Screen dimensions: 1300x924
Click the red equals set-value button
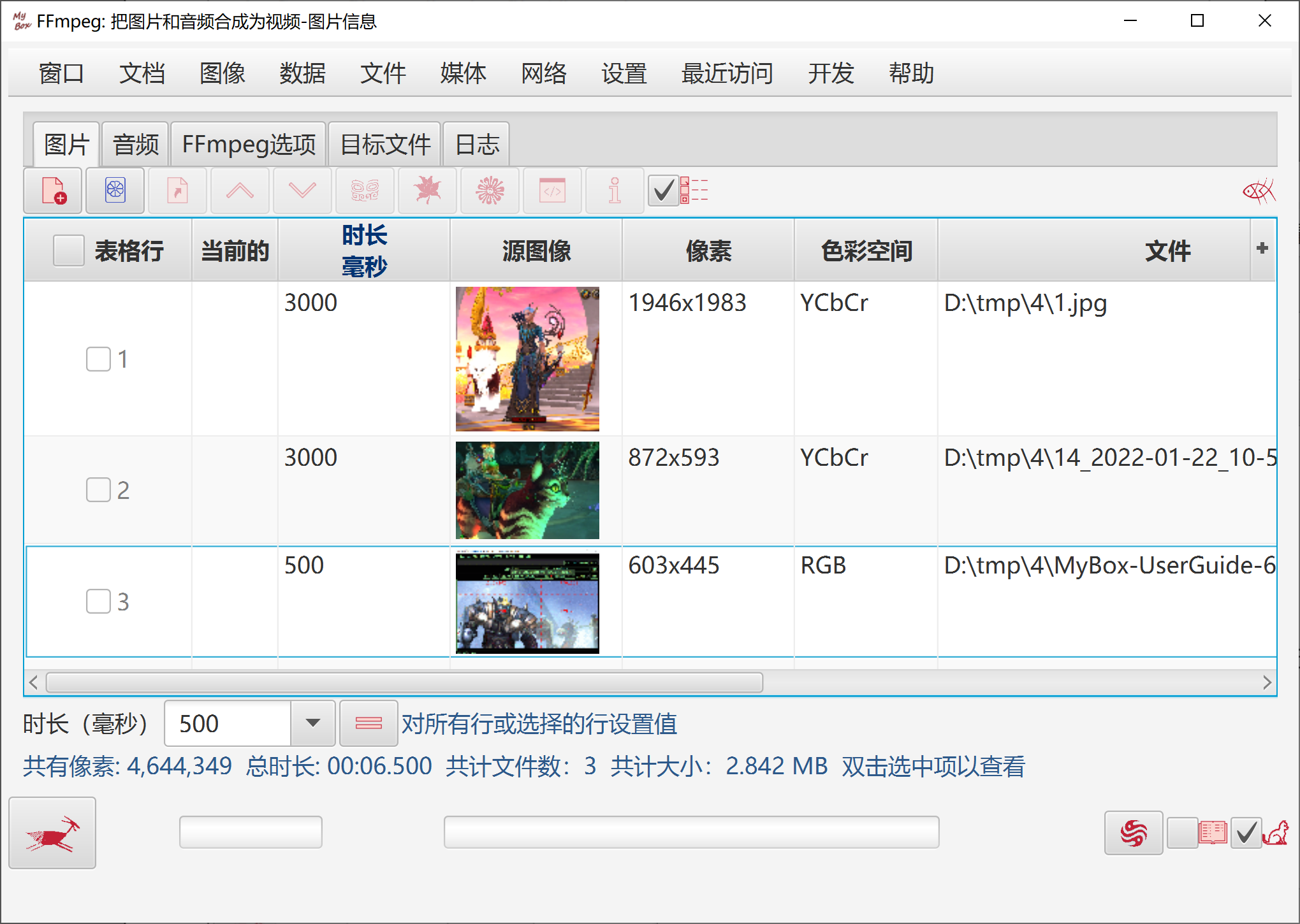click(x=369, y=723)
